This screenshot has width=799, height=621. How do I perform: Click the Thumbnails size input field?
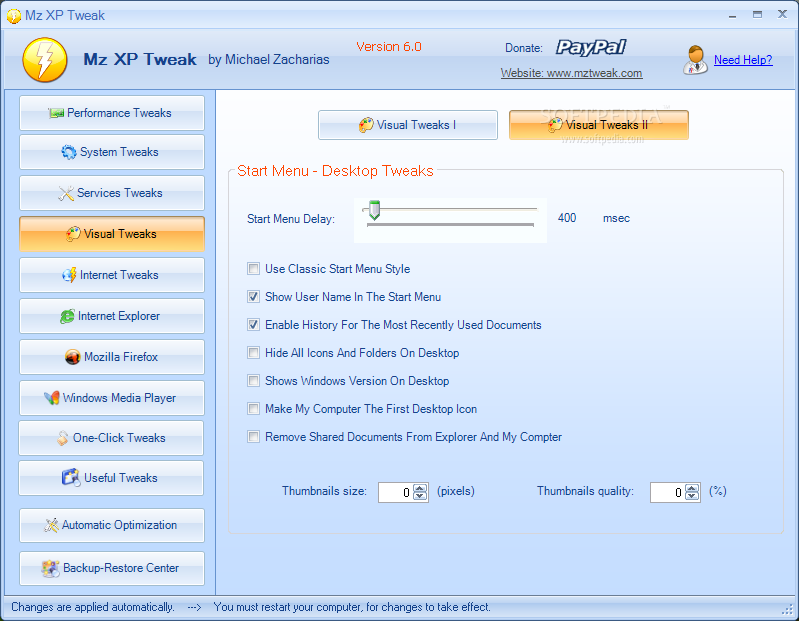pyautogui.click(x=396, y=492)
